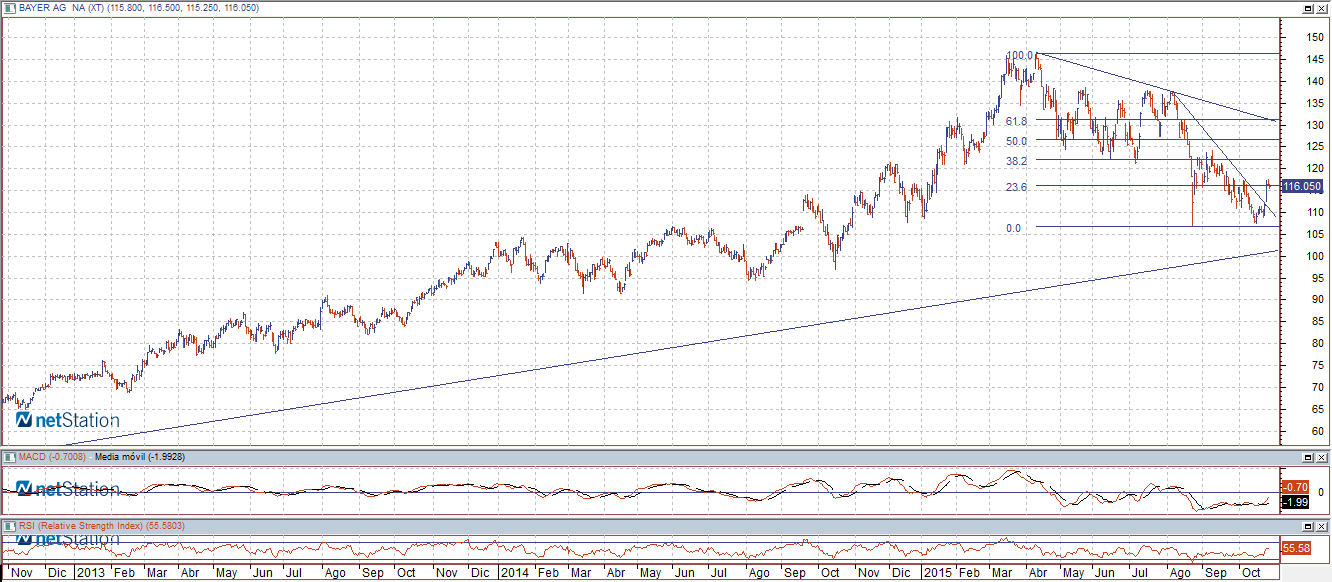Click the 0 level on MACD axis
Image resolution: width=1332 pixels, height=582 pixels.
point(1320,492)
